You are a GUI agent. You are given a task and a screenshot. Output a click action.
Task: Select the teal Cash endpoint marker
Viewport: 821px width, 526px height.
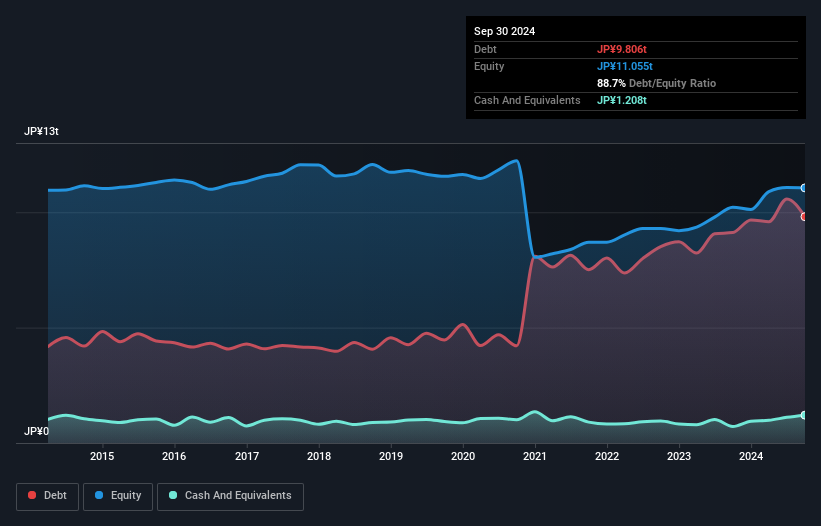coord(804,415)
